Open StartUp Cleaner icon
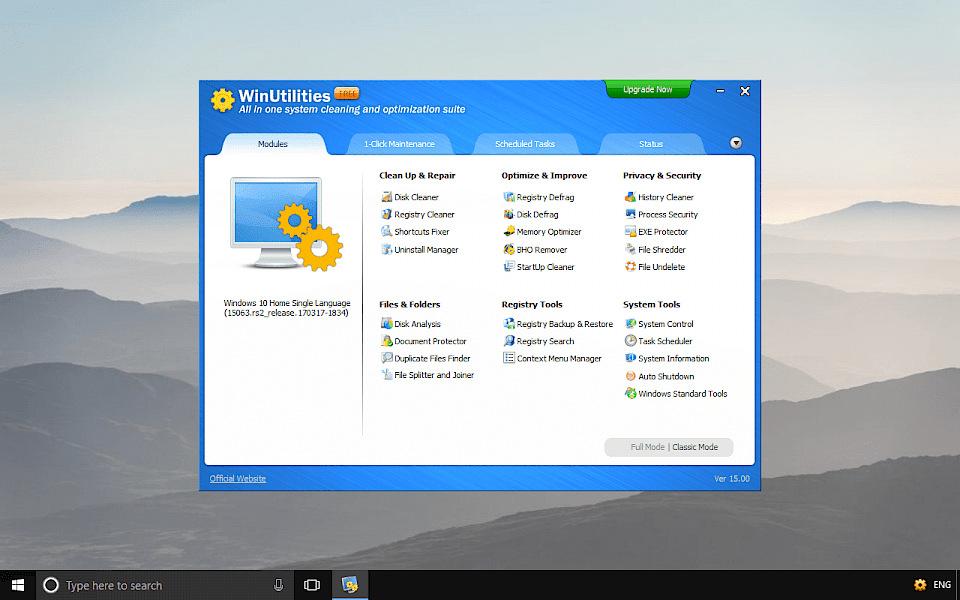 [509, 266]
